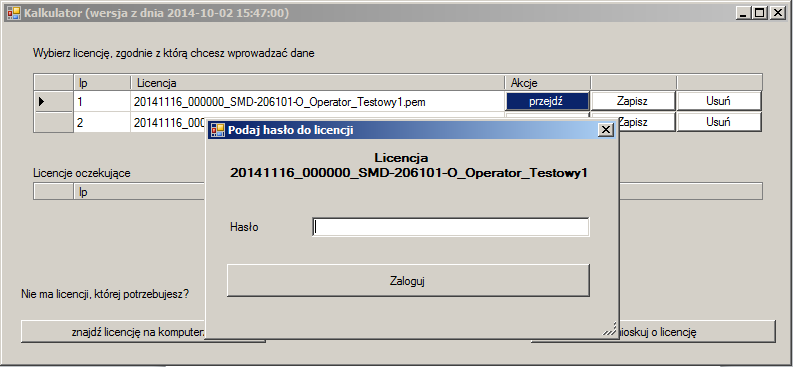Click the lp cell with value 1
The height and width of the screenshot is (367, 793).
(x=102, y=102)
